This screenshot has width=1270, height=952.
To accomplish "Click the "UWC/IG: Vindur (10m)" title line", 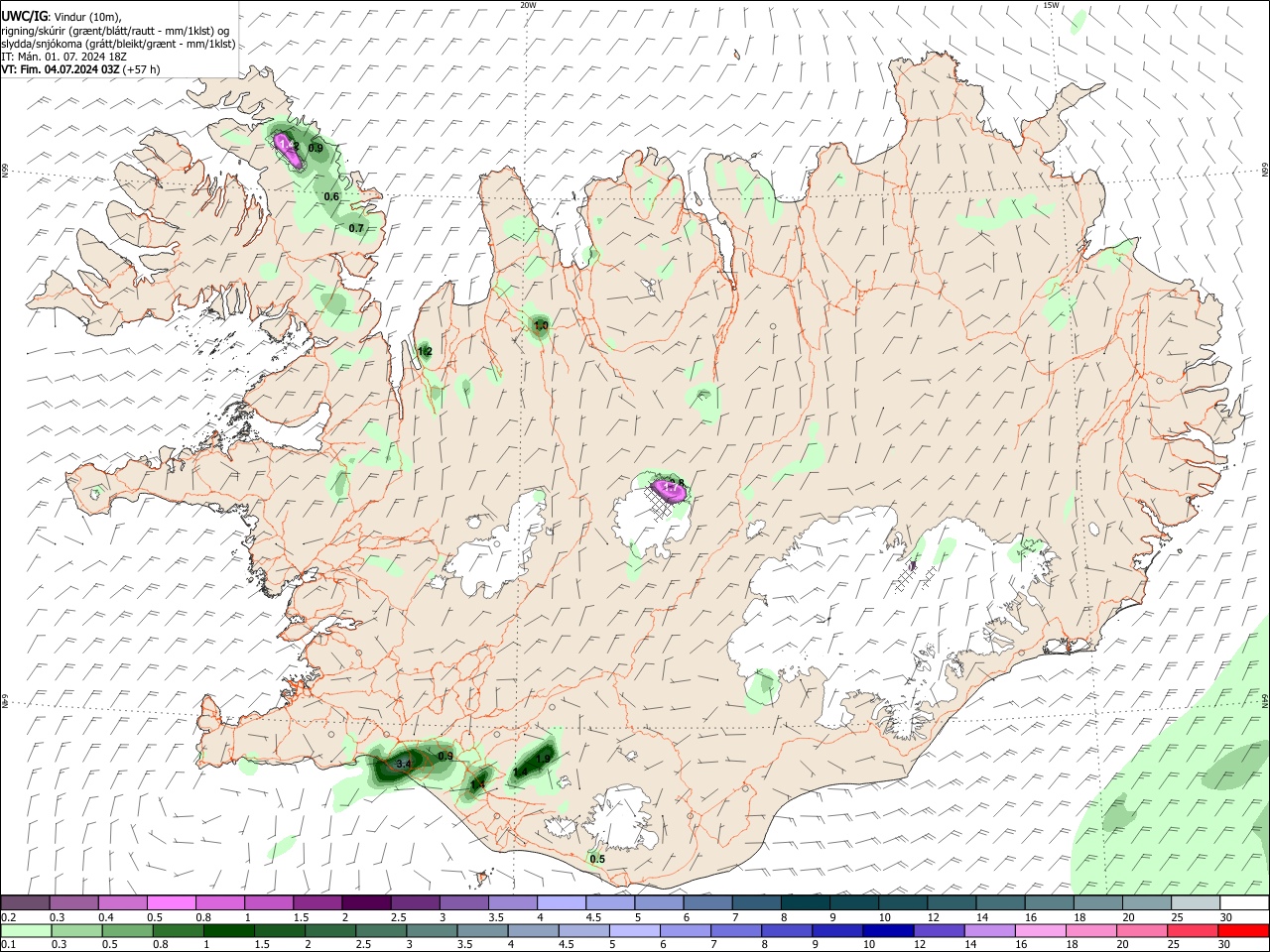I will pyautogui.click(x=62, y=16).
